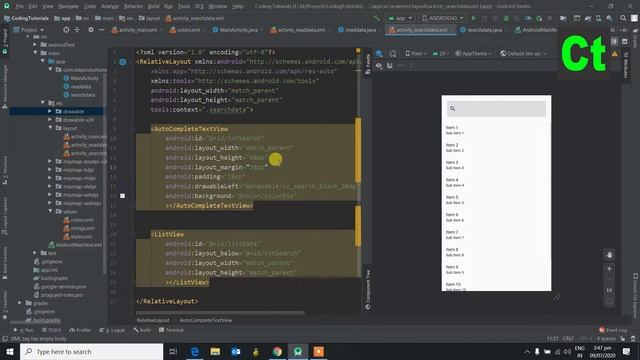Open API 29 version dropdown
Screen dimensions: 640x360
pyautogui.click(x=441, y=53)
